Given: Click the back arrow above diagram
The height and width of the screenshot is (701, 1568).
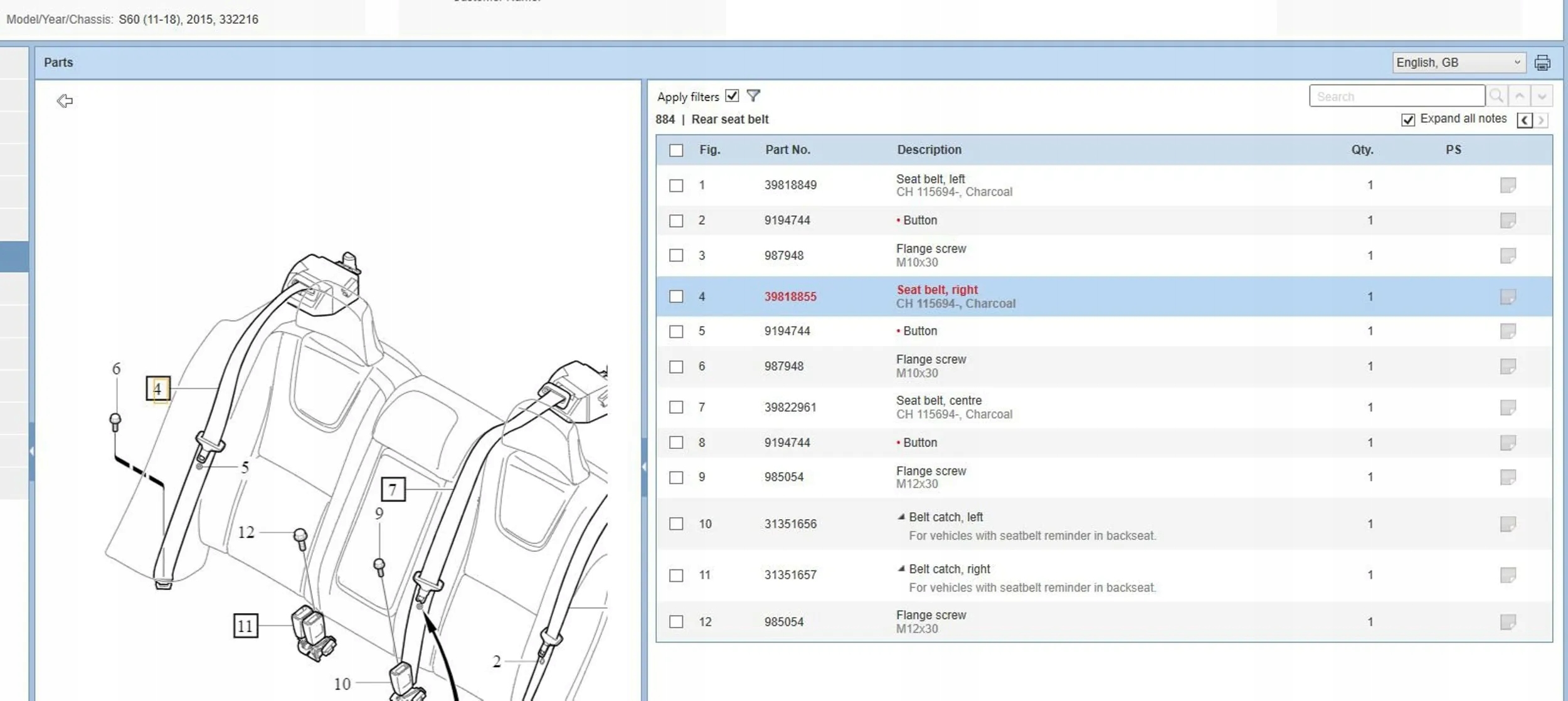Looking at the screenshot, I should [x=65, y=101].
